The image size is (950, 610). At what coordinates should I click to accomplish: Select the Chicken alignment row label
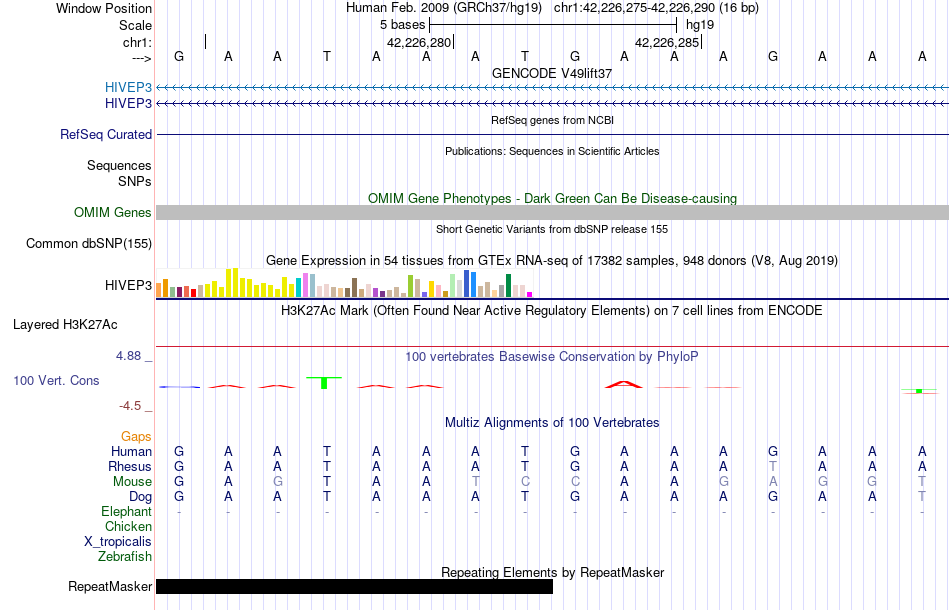[128, 526]
